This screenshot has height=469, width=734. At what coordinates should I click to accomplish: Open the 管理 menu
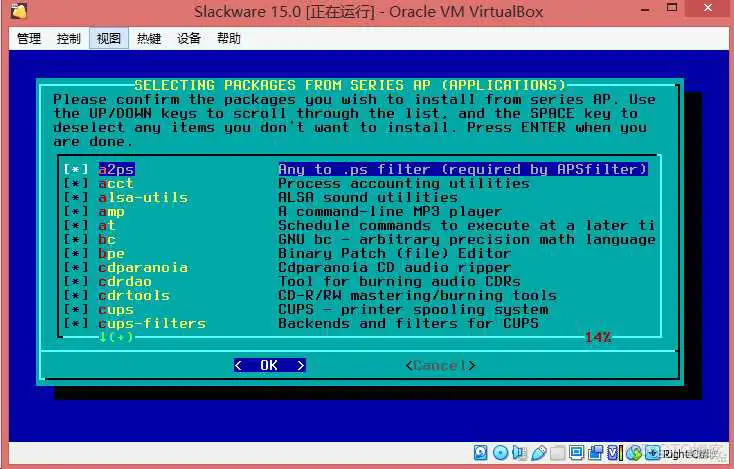tap(29, 38)
